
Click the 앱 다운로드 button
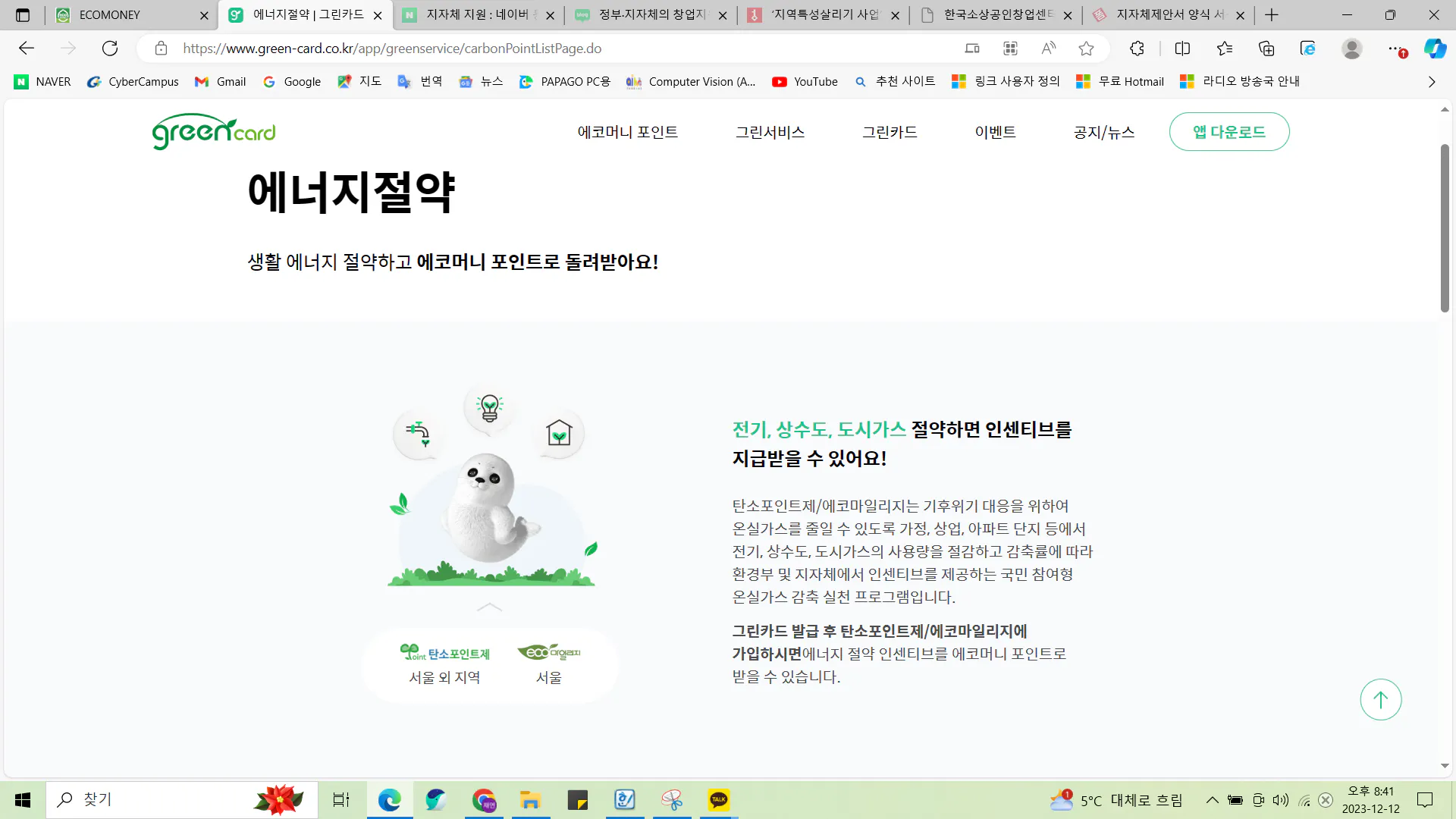[x=1228, y=132]
